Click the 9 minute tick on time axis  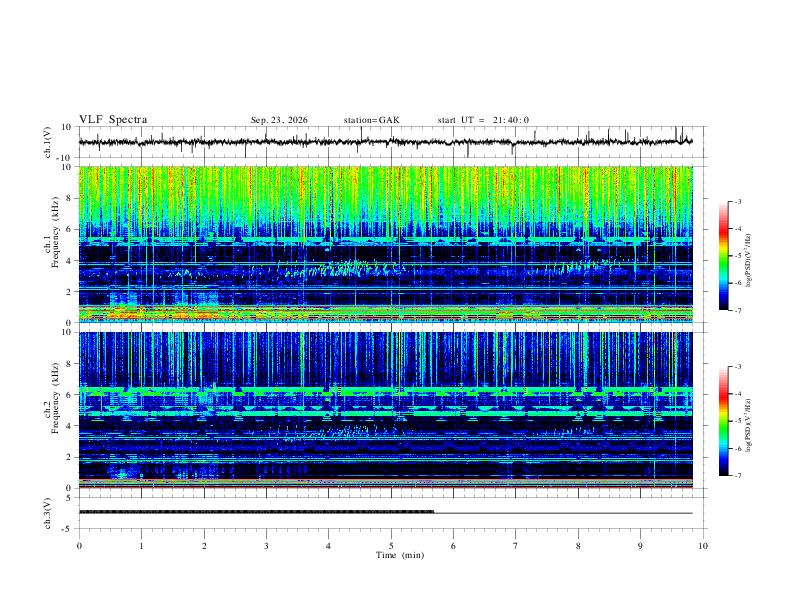coord(640,546)
